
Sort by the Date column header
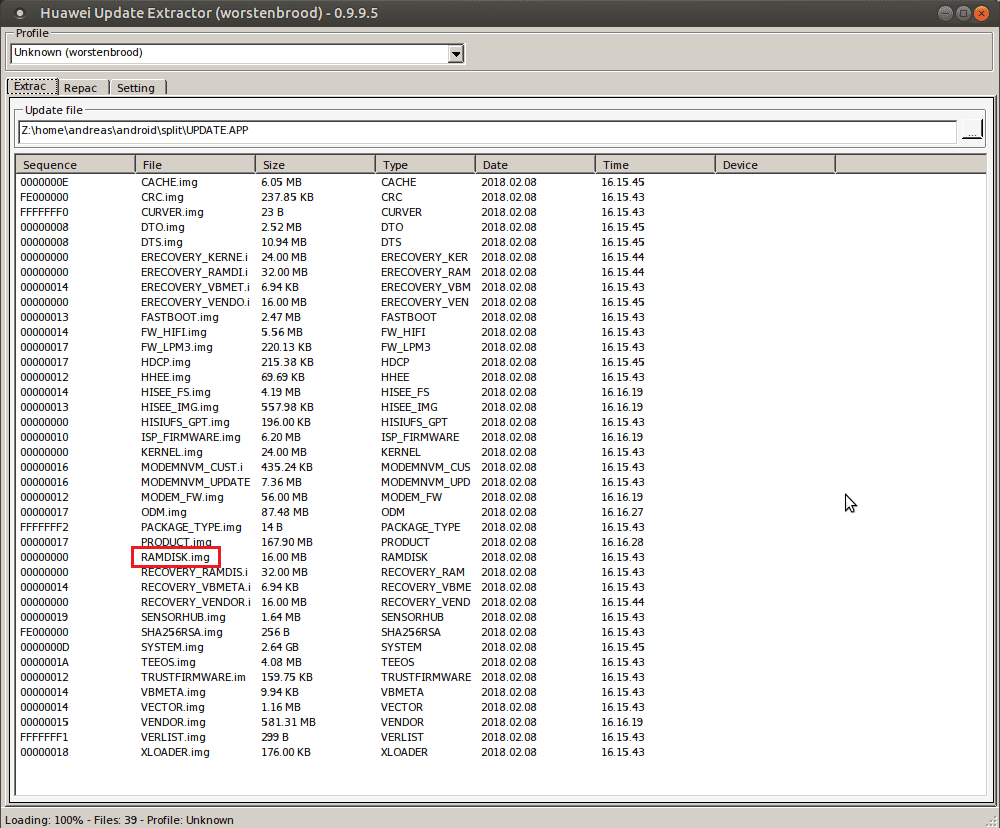[535, 165]
